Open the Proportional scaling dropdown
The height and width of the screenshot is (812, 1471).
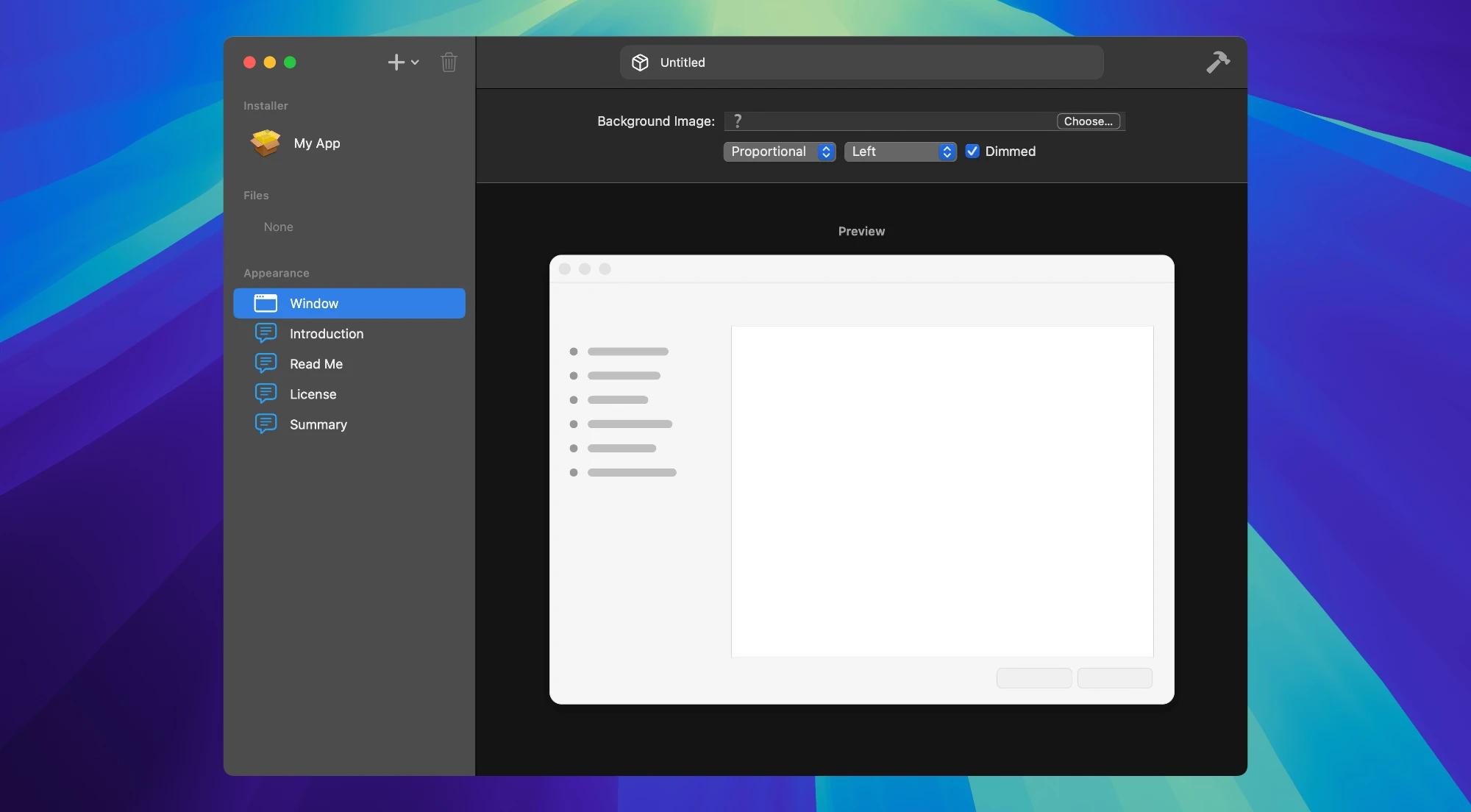coord(779,152)
